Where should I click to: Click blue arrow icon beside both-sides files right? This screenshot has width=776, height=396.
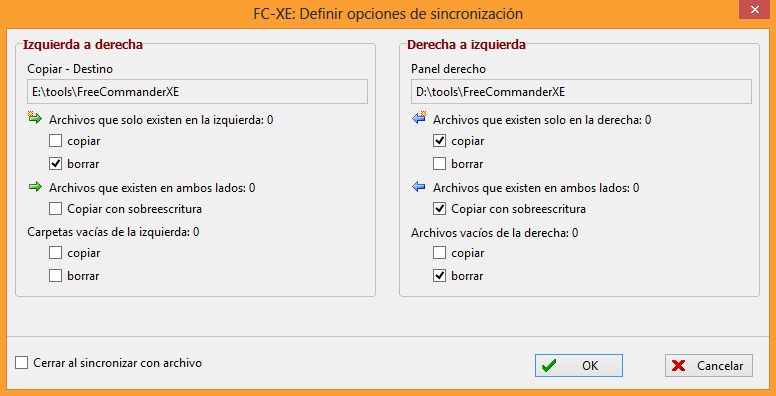(x=420, y=188)
